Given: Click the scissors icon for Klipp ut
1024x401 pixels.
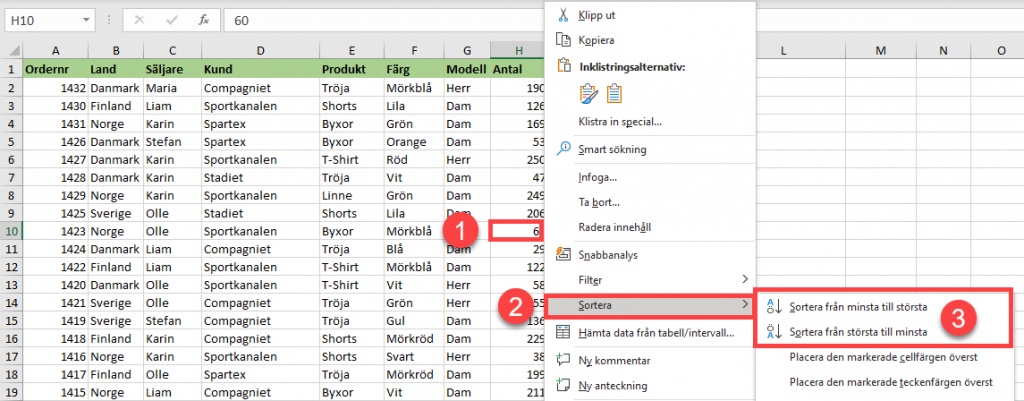Looking at the screenshot, I should [563, 15].
